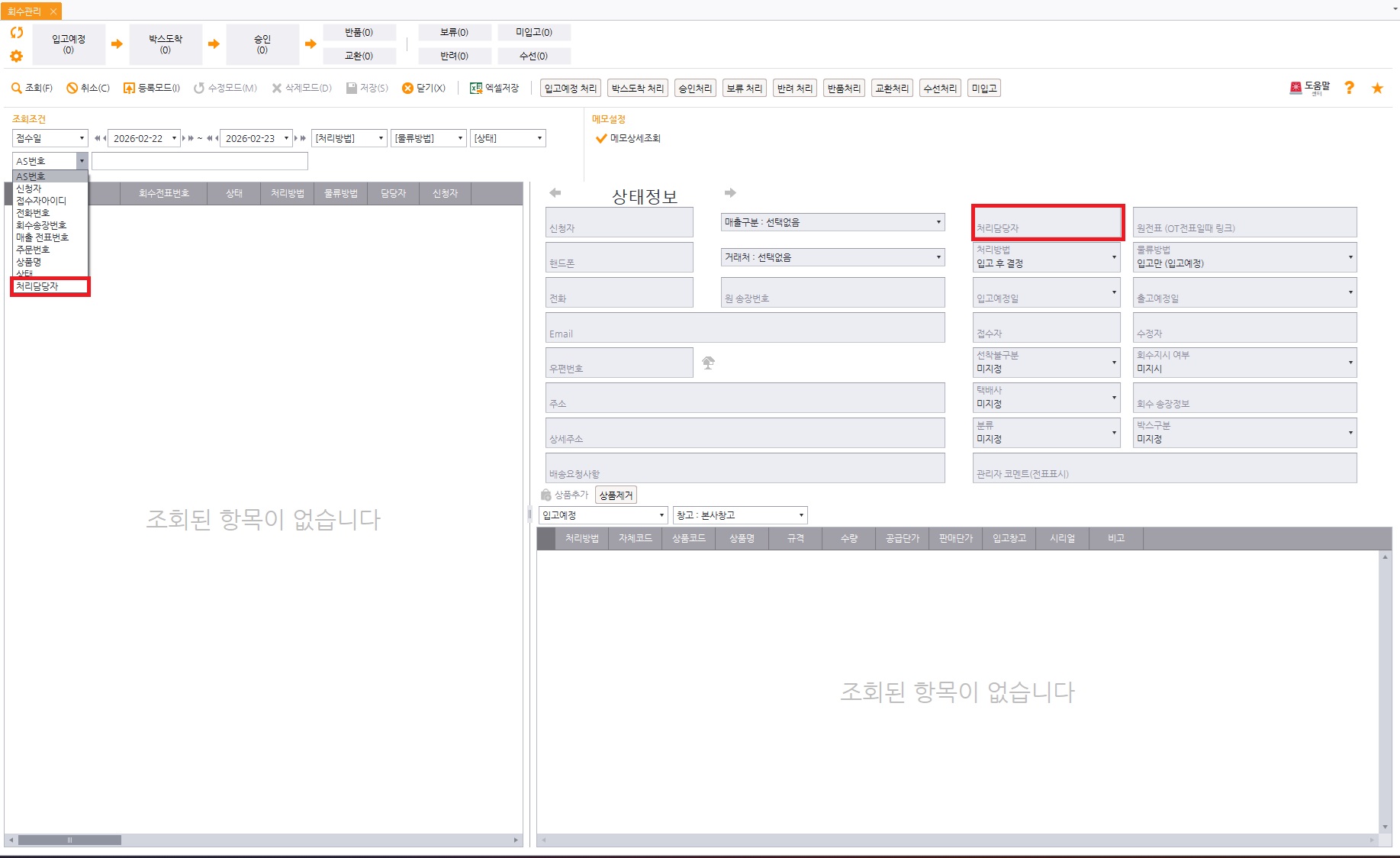Image resolution: width=1400 pixels, height=858 pixels.
Task: Click the orange refresh icon
Action: (16, 33)
